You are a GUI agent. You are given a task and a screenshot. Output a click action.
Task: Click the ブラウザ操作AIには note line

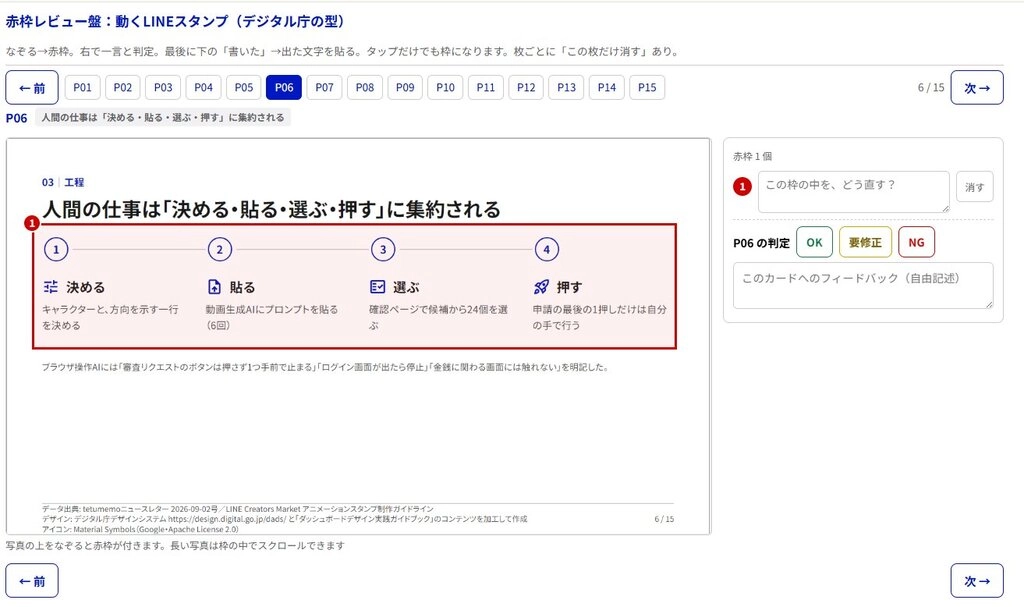coord(325,367)
